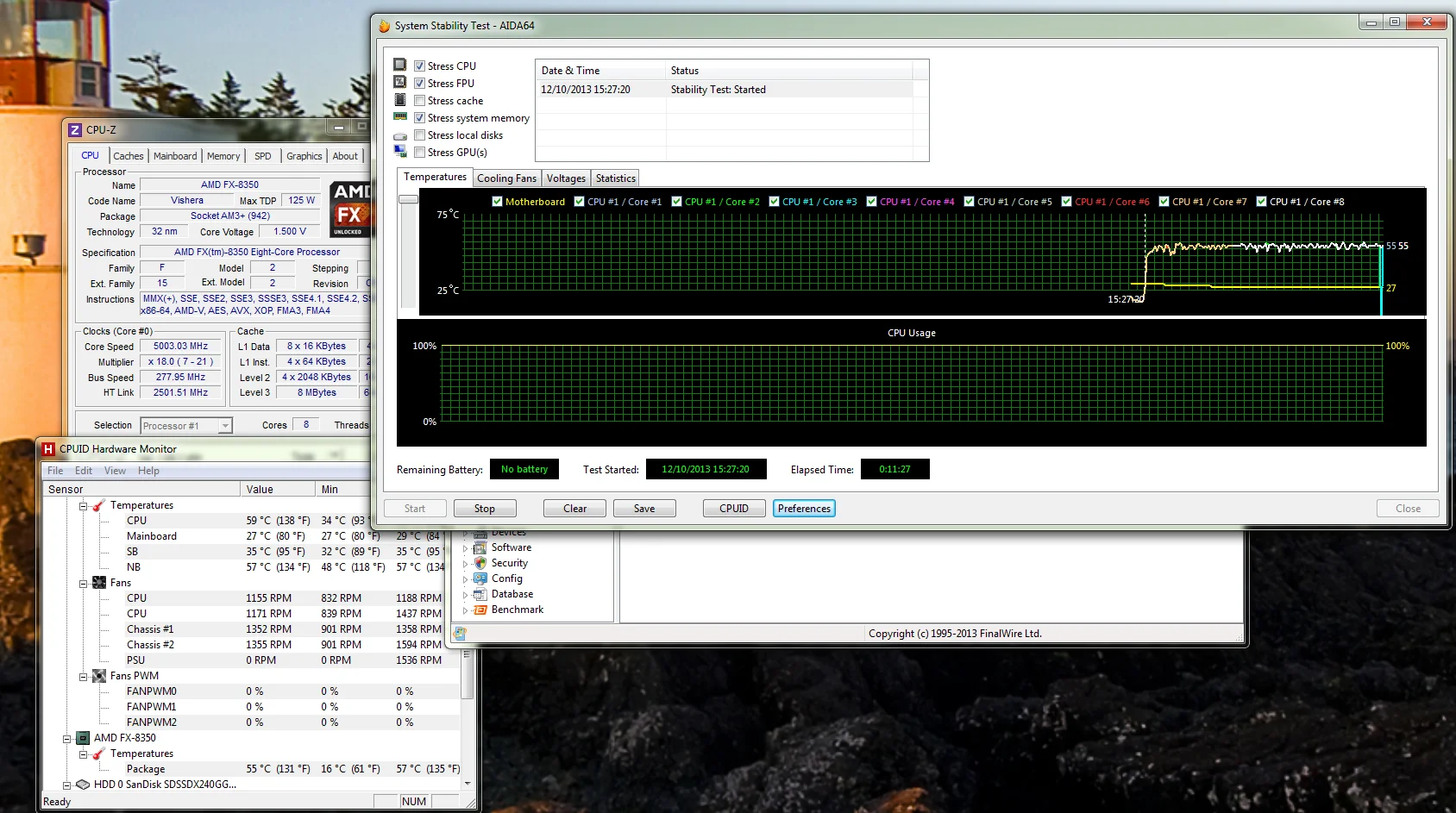
Task: Collapse the AMD FX-8350 tree node
Action: 67,739
